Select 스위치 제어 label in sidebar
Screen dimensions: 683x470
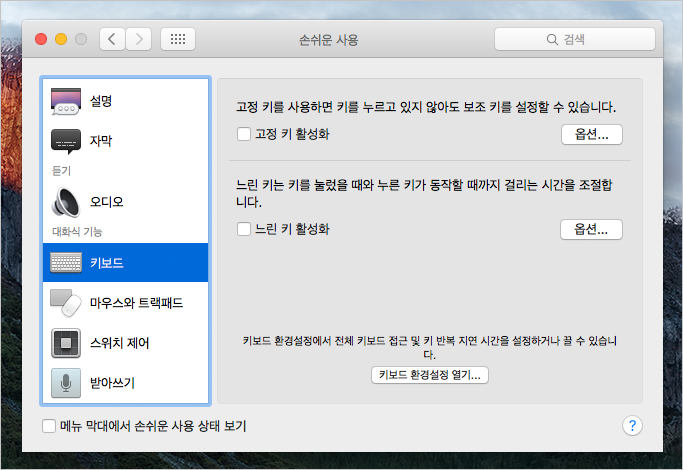click(x=120, y=343)
